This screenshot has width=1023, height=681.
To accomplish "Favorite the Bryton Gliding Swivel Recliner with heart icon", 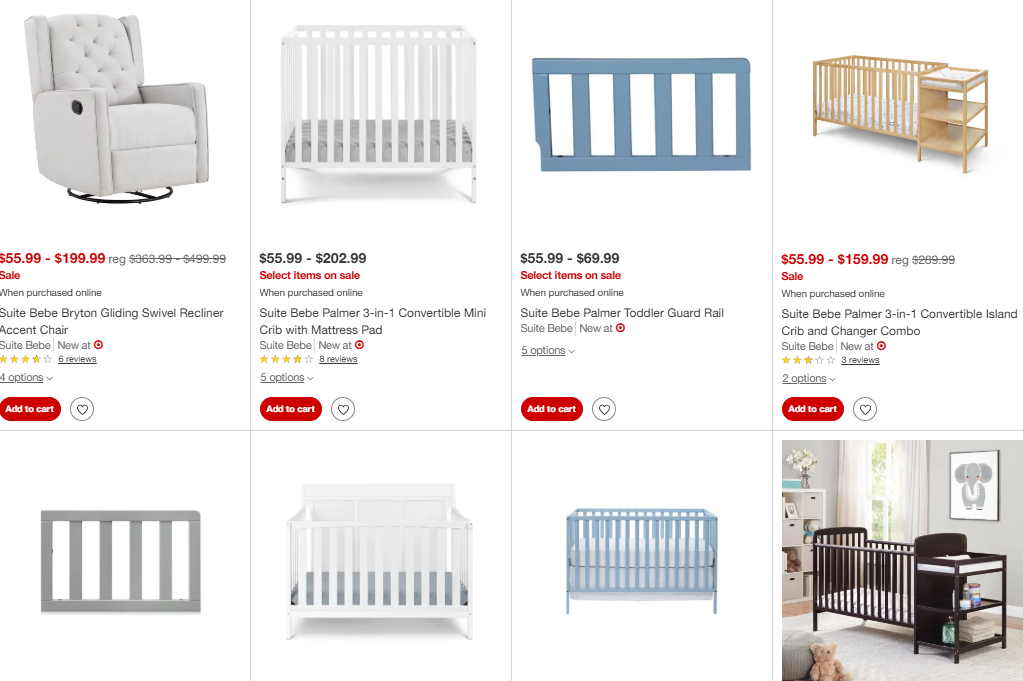I will coord(82,409).
